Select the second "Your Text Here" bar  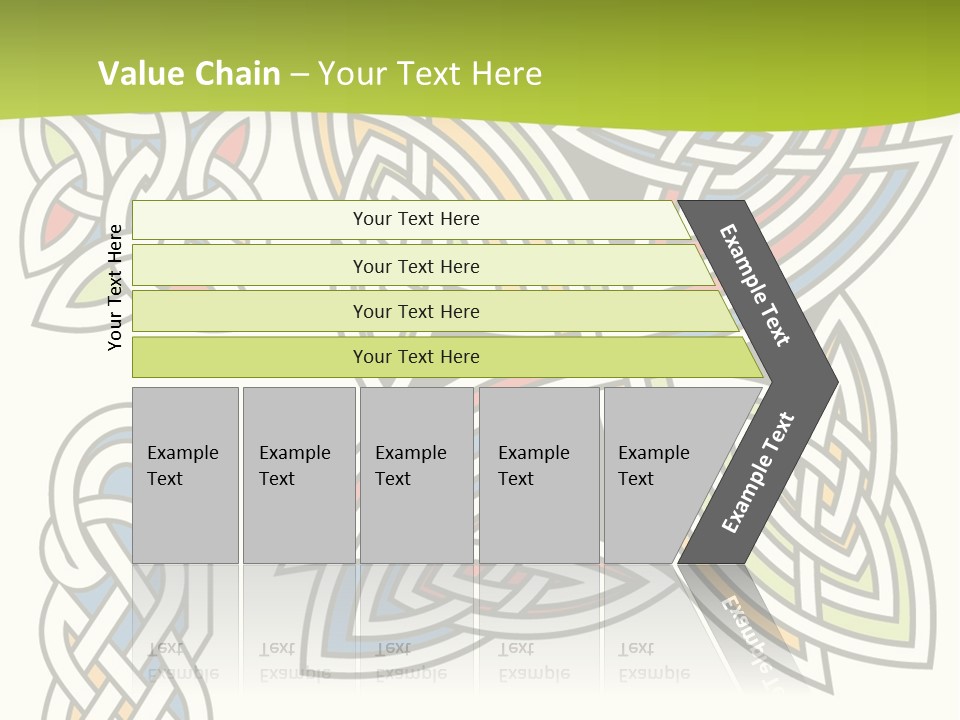point(416,266)
